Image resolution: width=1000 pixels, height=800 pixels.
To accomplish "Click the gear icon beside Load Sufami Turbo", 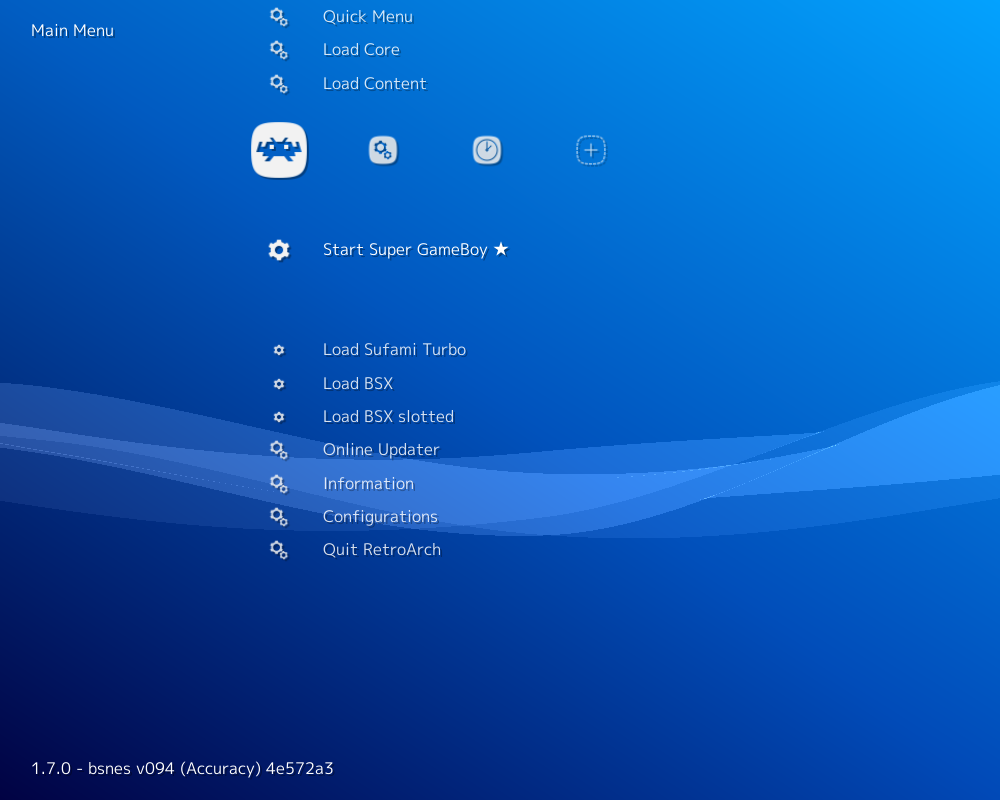I will (279, 350).
